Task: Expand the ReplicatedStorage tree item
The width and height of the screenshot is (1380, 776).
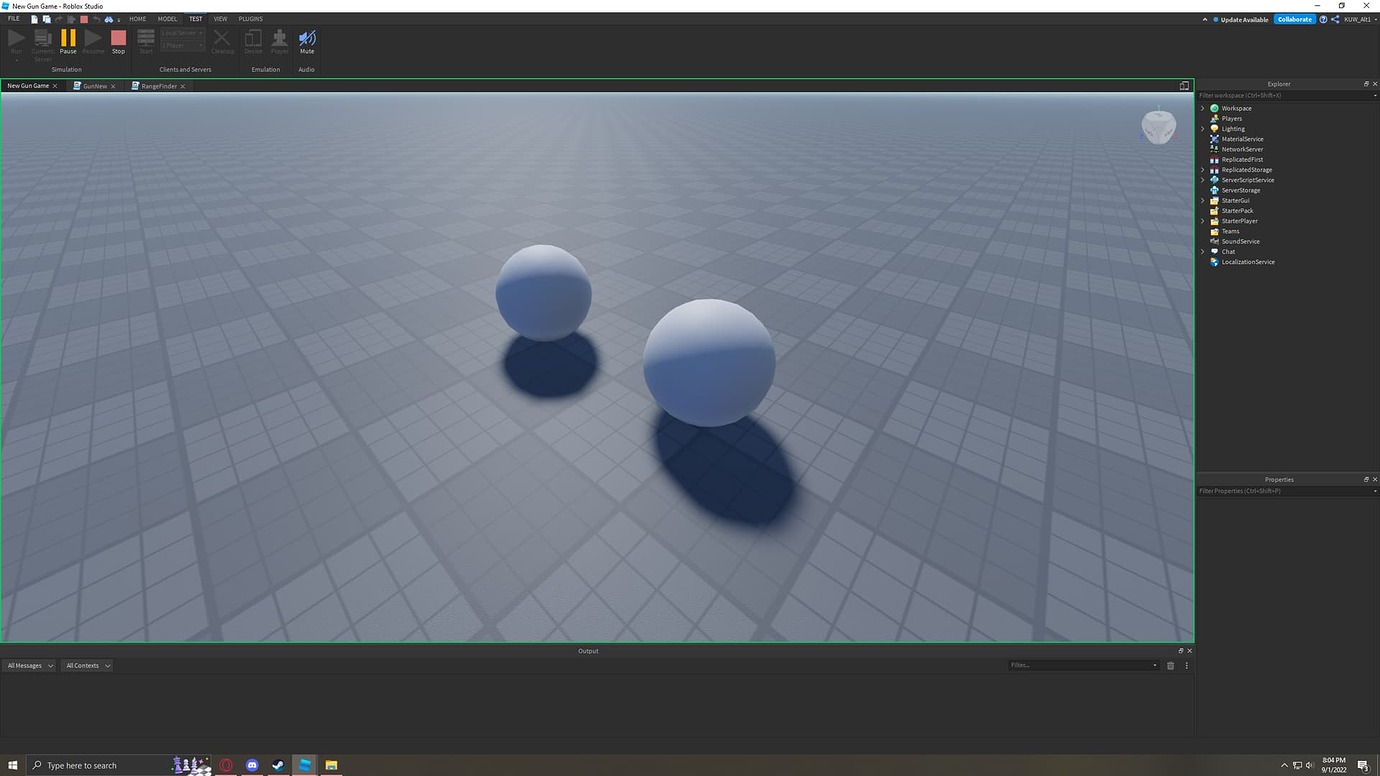Action: (x=1202, y=169)
